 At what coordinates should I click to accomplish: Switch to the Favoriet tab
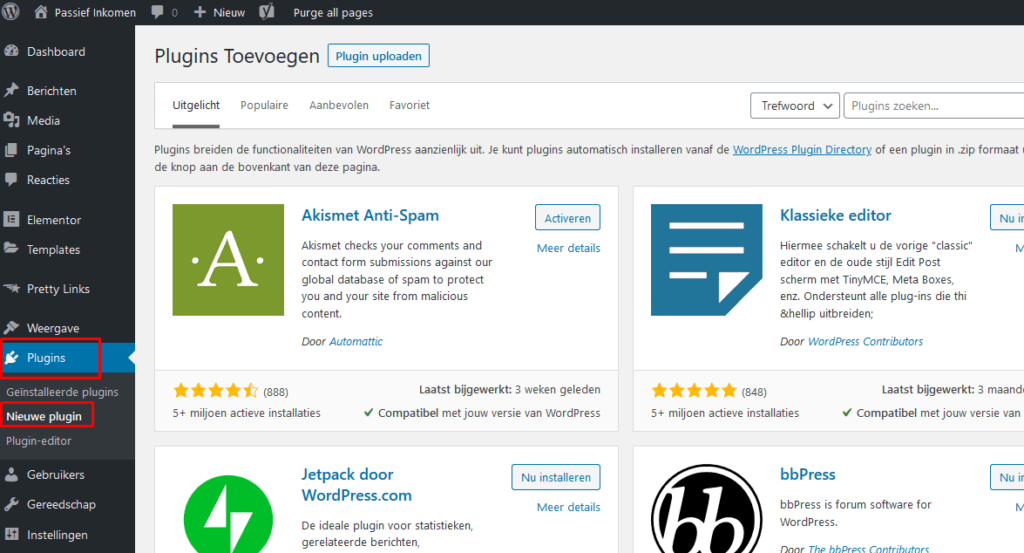(x=409, y=105)
